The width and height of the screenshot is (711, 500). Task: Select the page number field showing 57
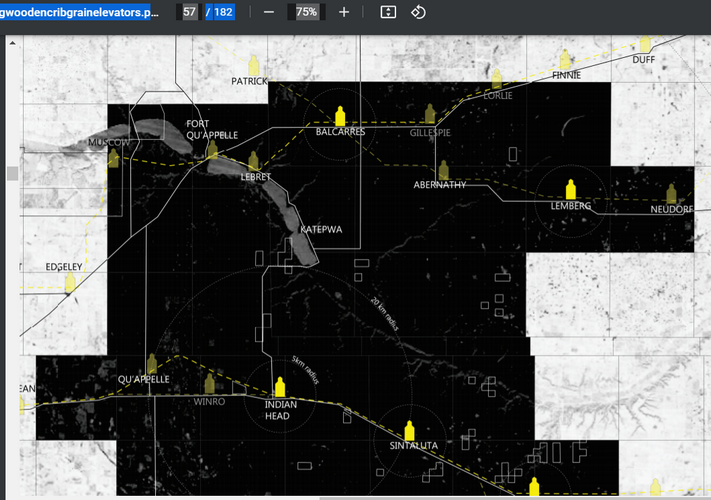pos(189,12)
